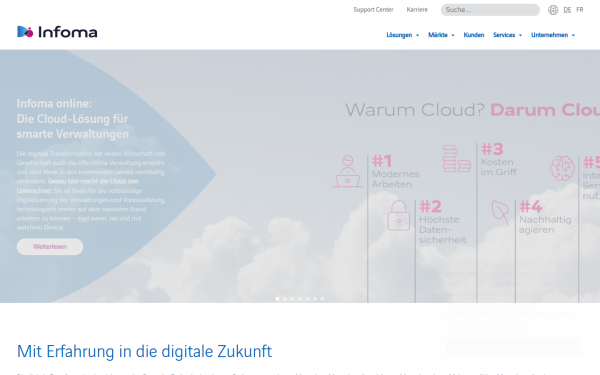
Task: Open the globe language icon
Action: coord(553,10)
